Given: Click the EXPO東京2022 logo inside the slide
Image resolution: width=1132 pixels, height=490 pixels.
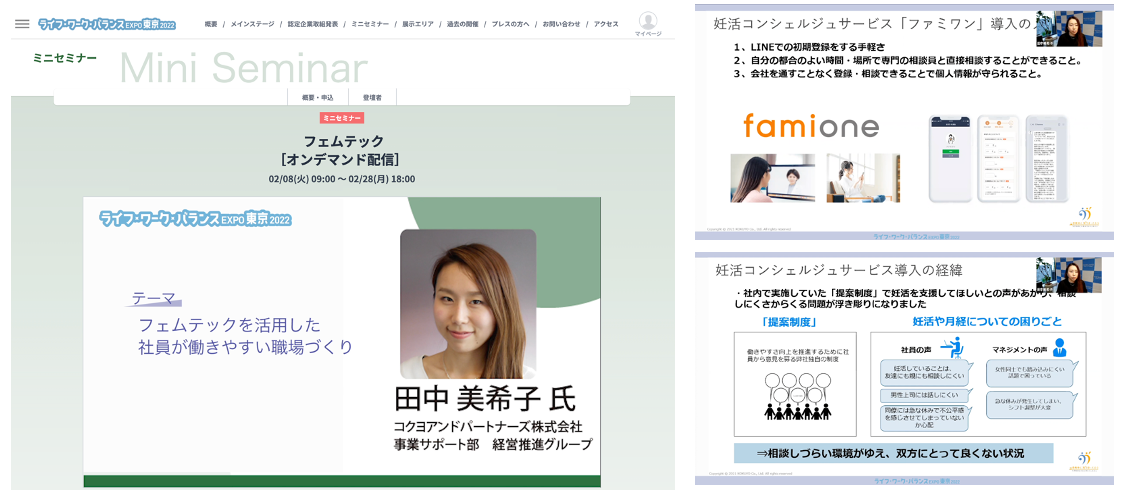Looking at the screenshot, I should coord(196,219).
